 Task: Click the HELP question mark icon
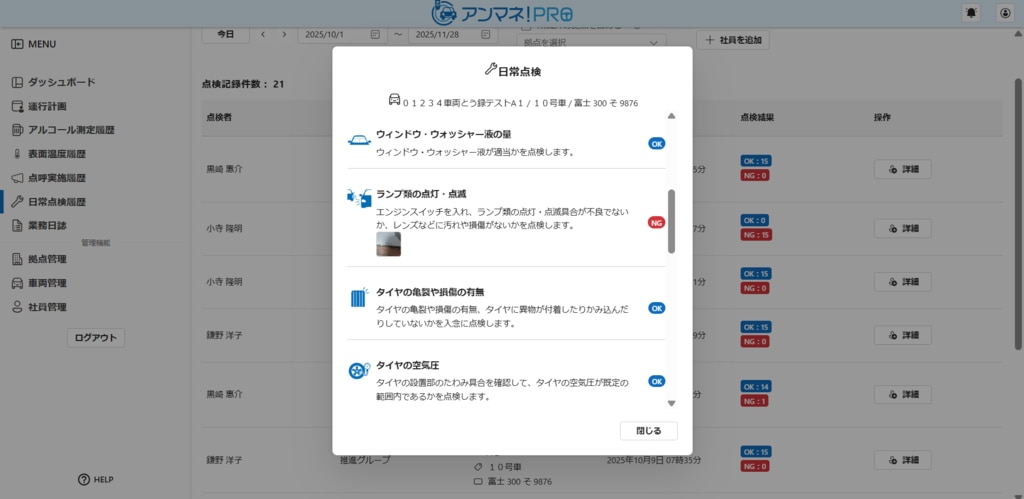pyautogui.click(x=84, y=480)
